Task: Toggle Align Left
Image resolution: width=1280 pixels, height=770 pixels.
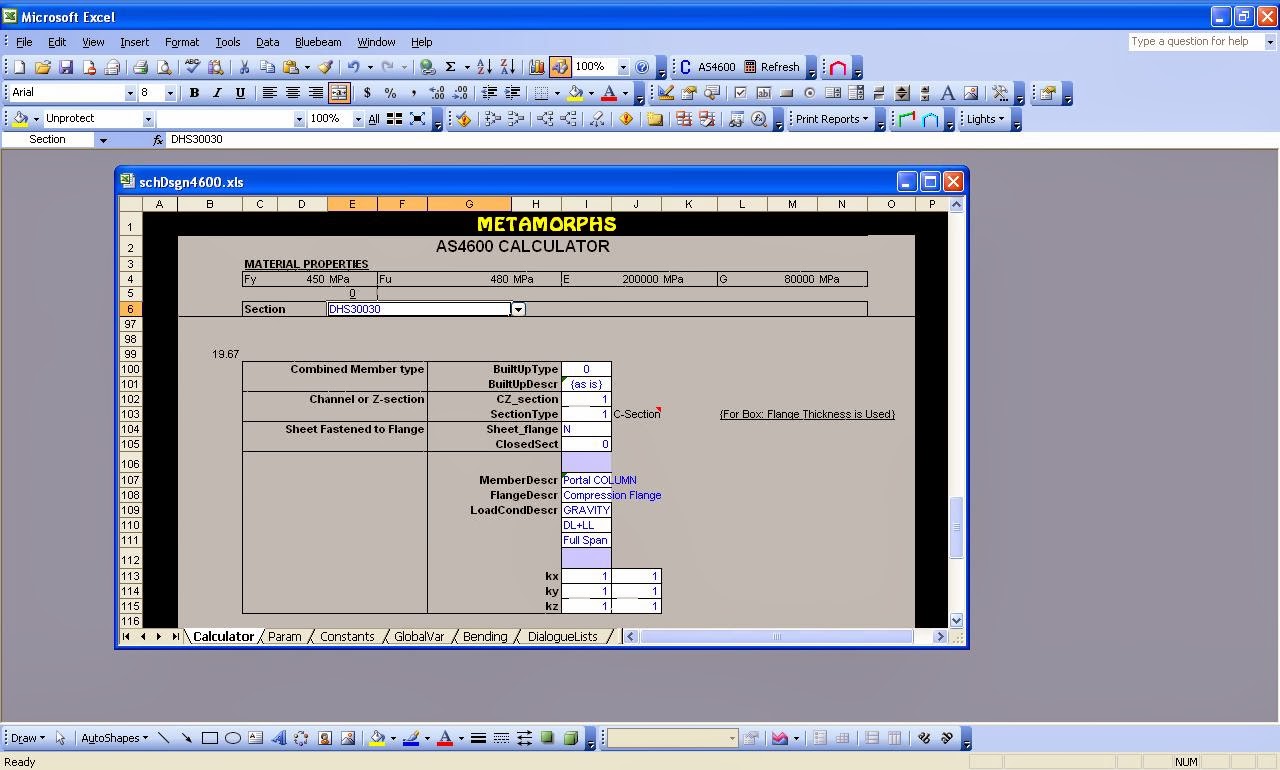Action: tap(270, 93)
